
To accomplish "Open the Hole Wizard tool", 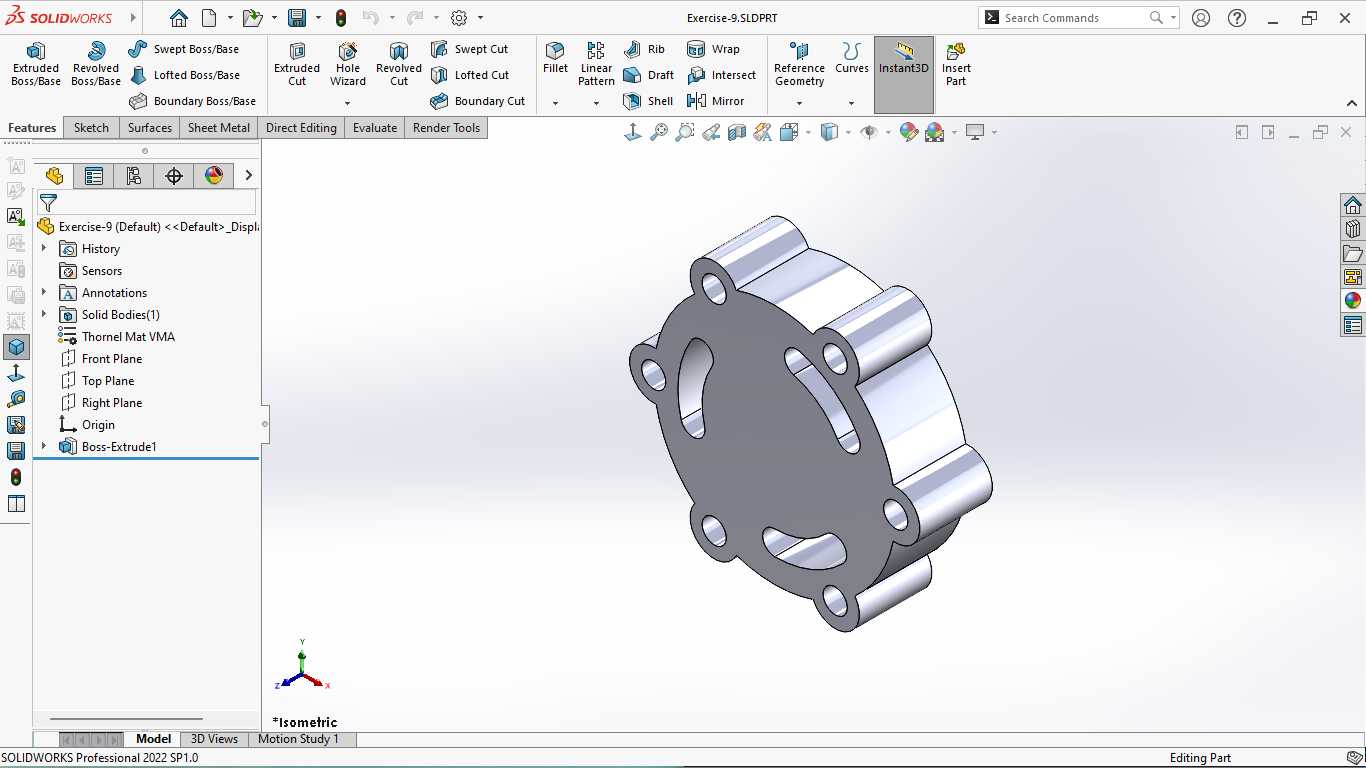I will 348,64.
